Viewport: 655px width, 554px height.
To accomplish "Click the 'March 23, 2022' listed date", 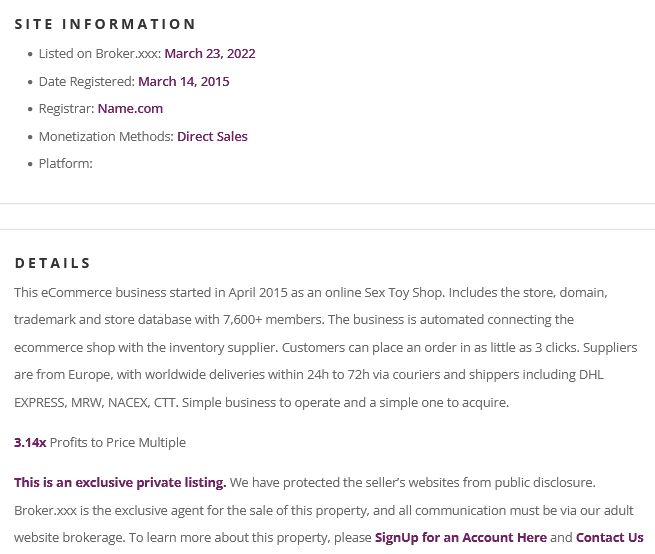I will point(210,53).
